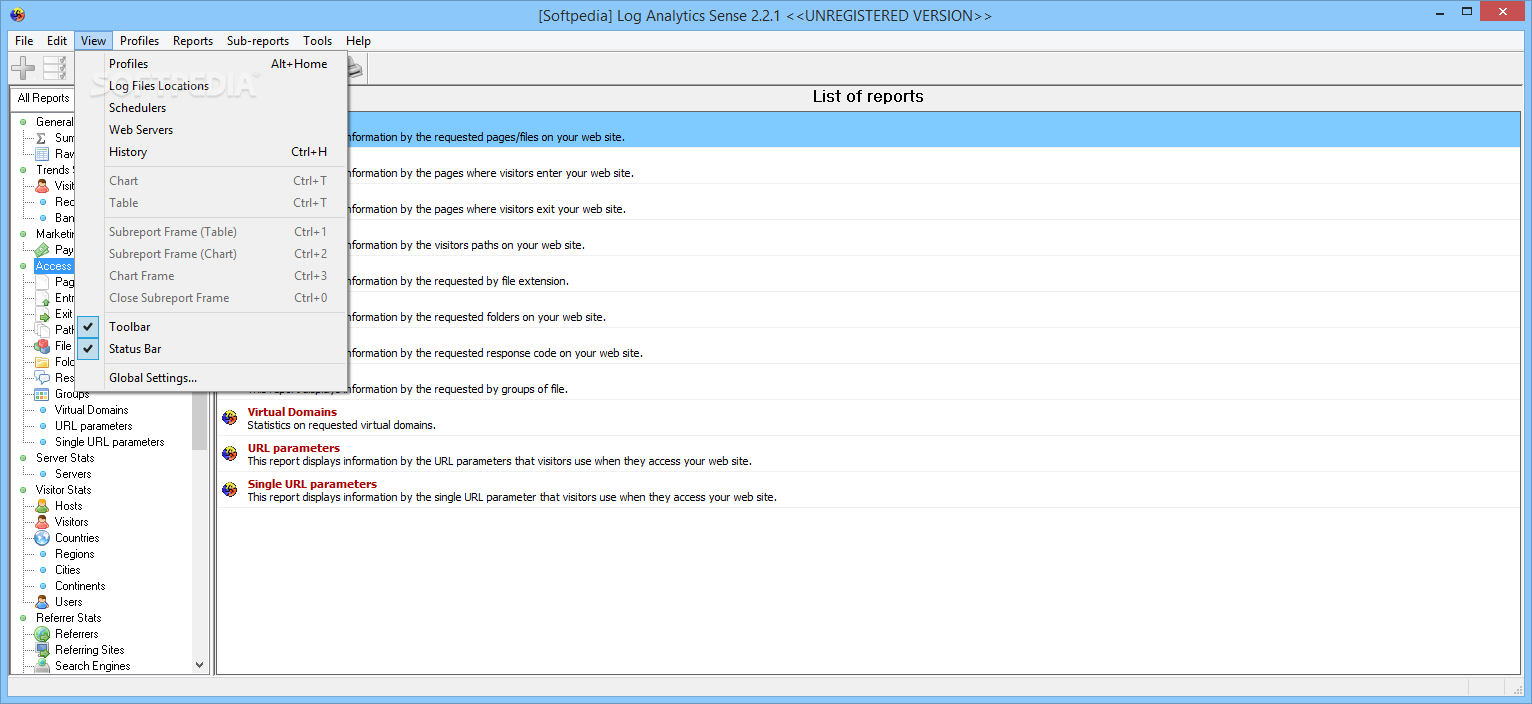This screenshot has height=704, width=1532.
Task: Click the tree scrollbar down arrow
Action: (x=199, y=665)
